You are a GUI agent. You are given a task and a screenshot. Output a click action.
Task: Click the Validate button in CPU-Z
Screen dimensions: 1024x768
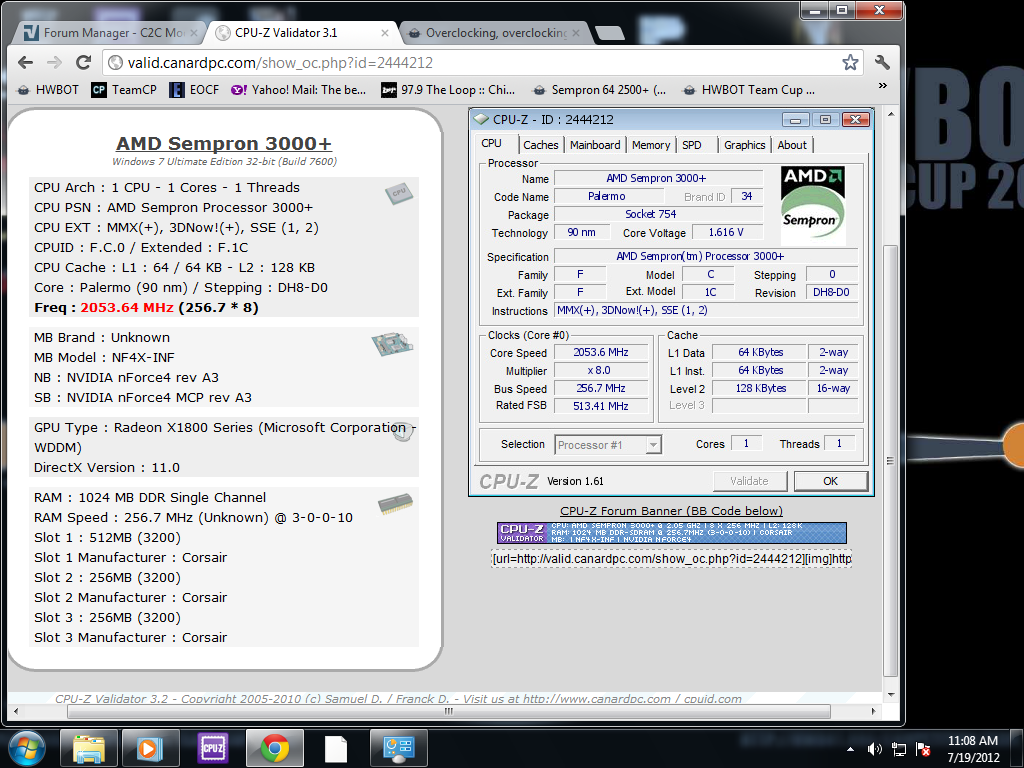tap(750, 481)
